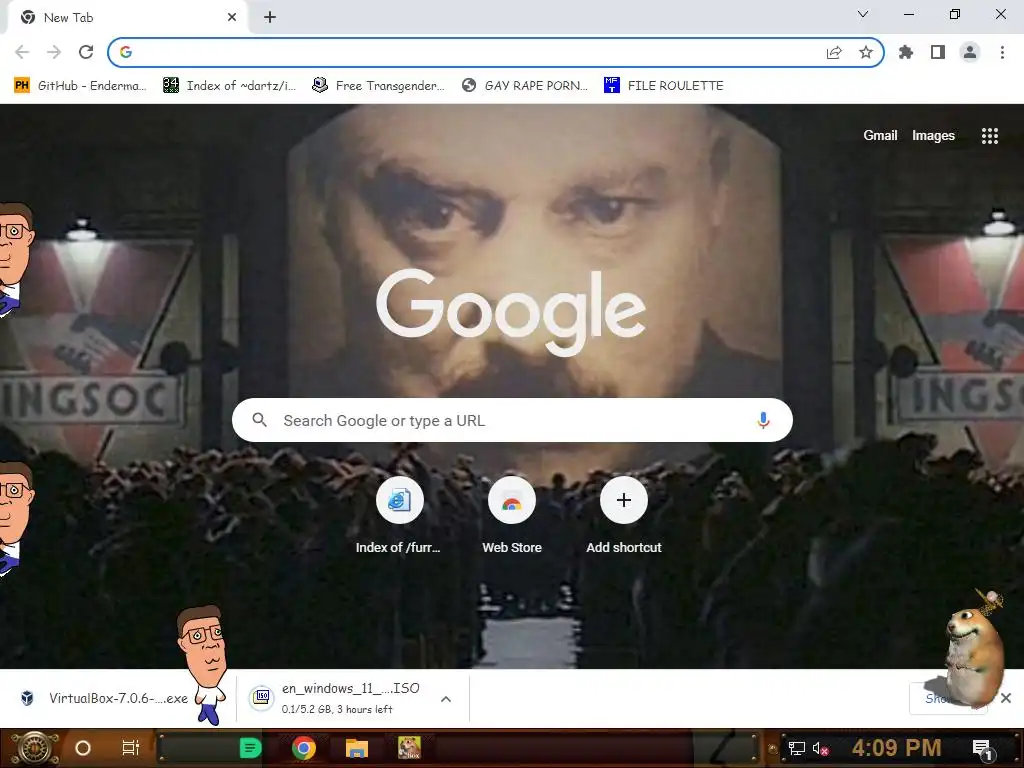Close the New Tab tab

(232, 18)
